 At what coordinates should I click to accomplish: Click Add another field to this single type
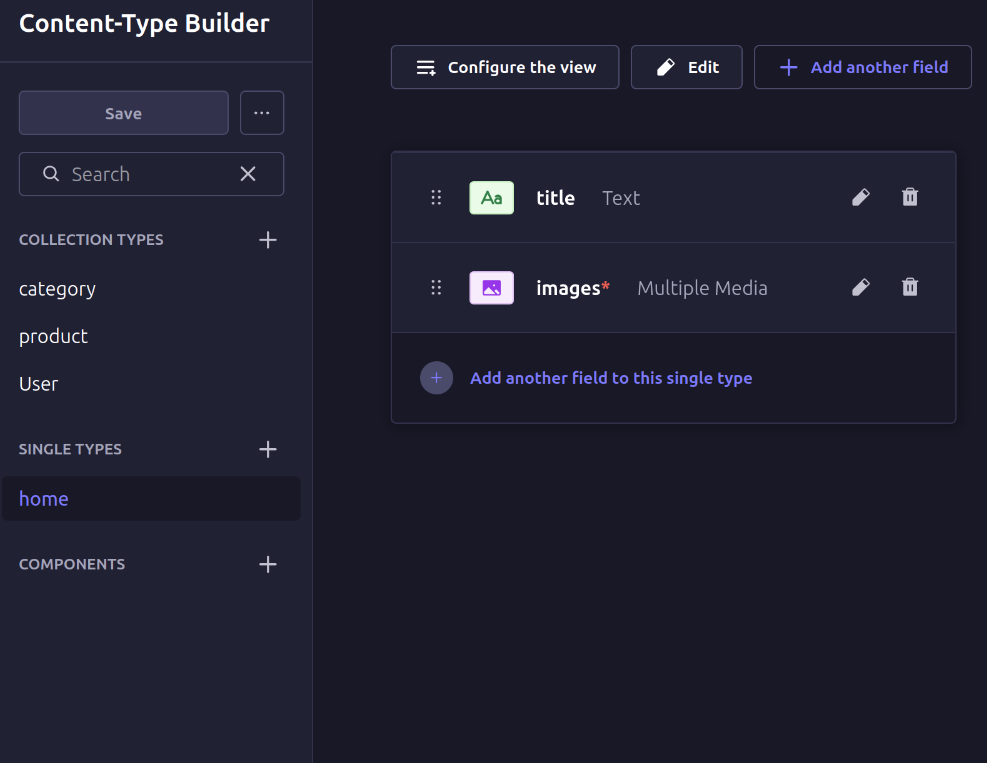coord(610,378)
